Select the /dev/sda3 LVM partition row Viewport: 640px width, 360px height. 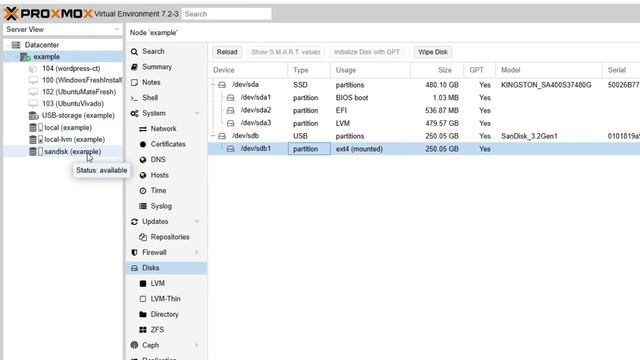click(x=424, y=123)
